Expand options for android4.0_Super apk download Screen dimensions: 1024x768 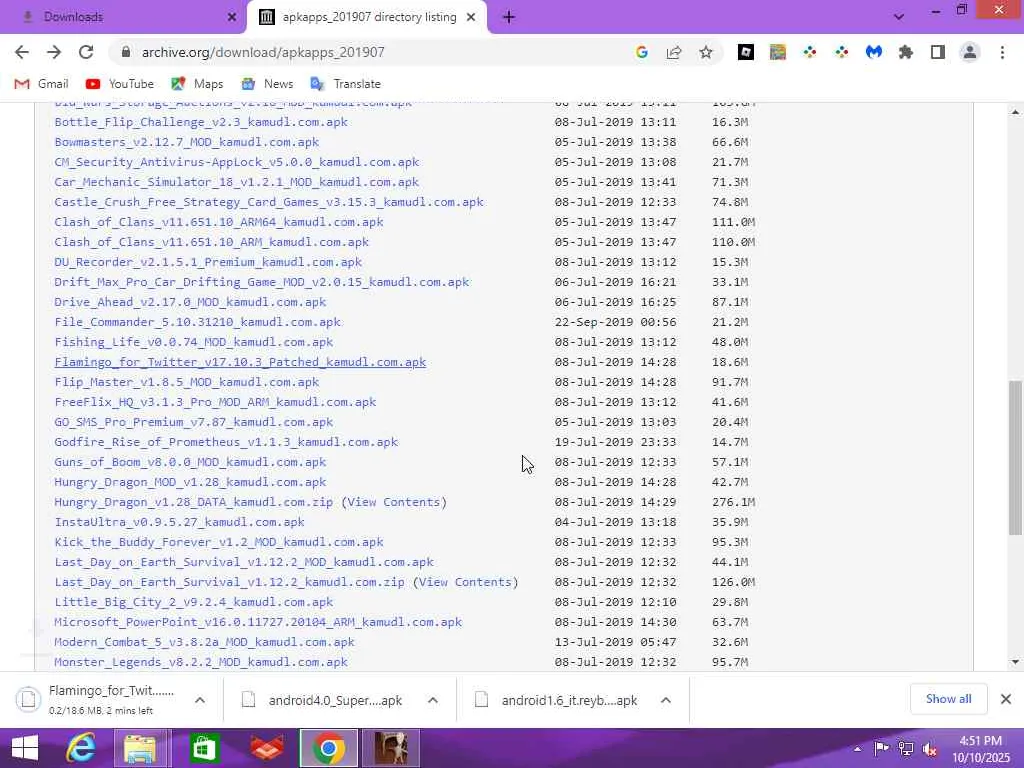(x=433, y=700)
